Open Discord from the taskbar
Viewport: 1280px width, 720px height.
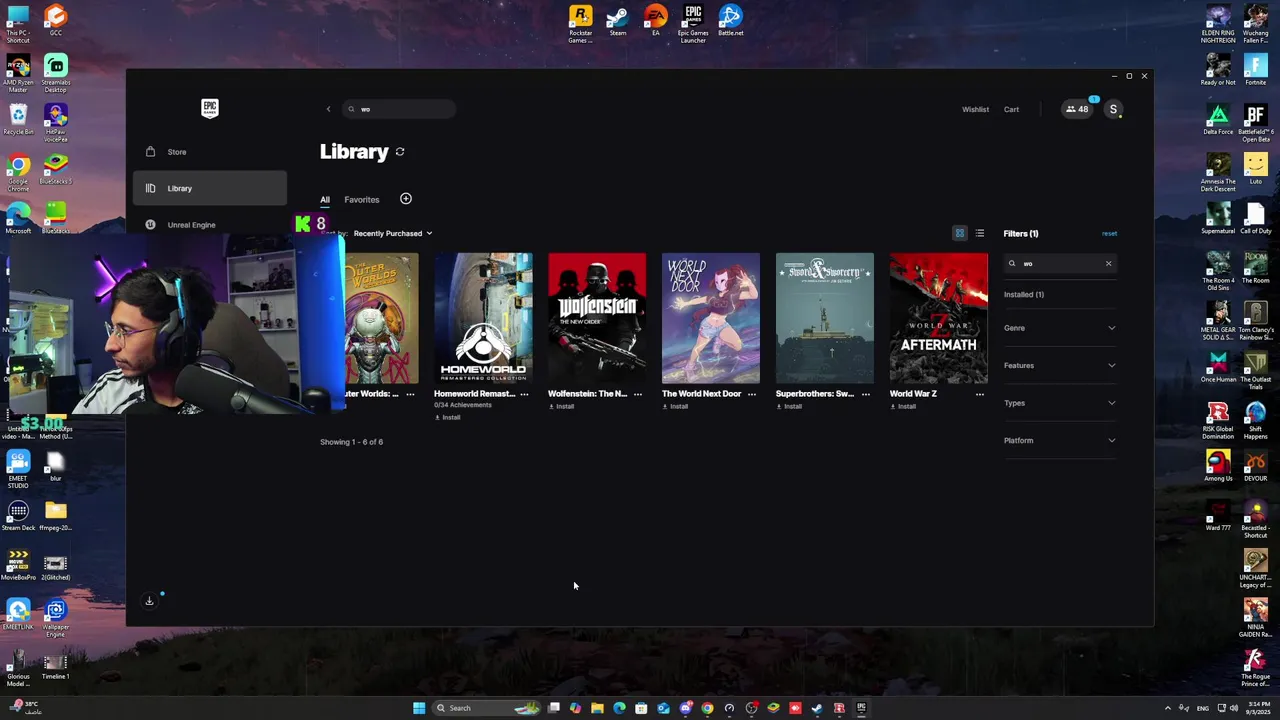(685, 708)
